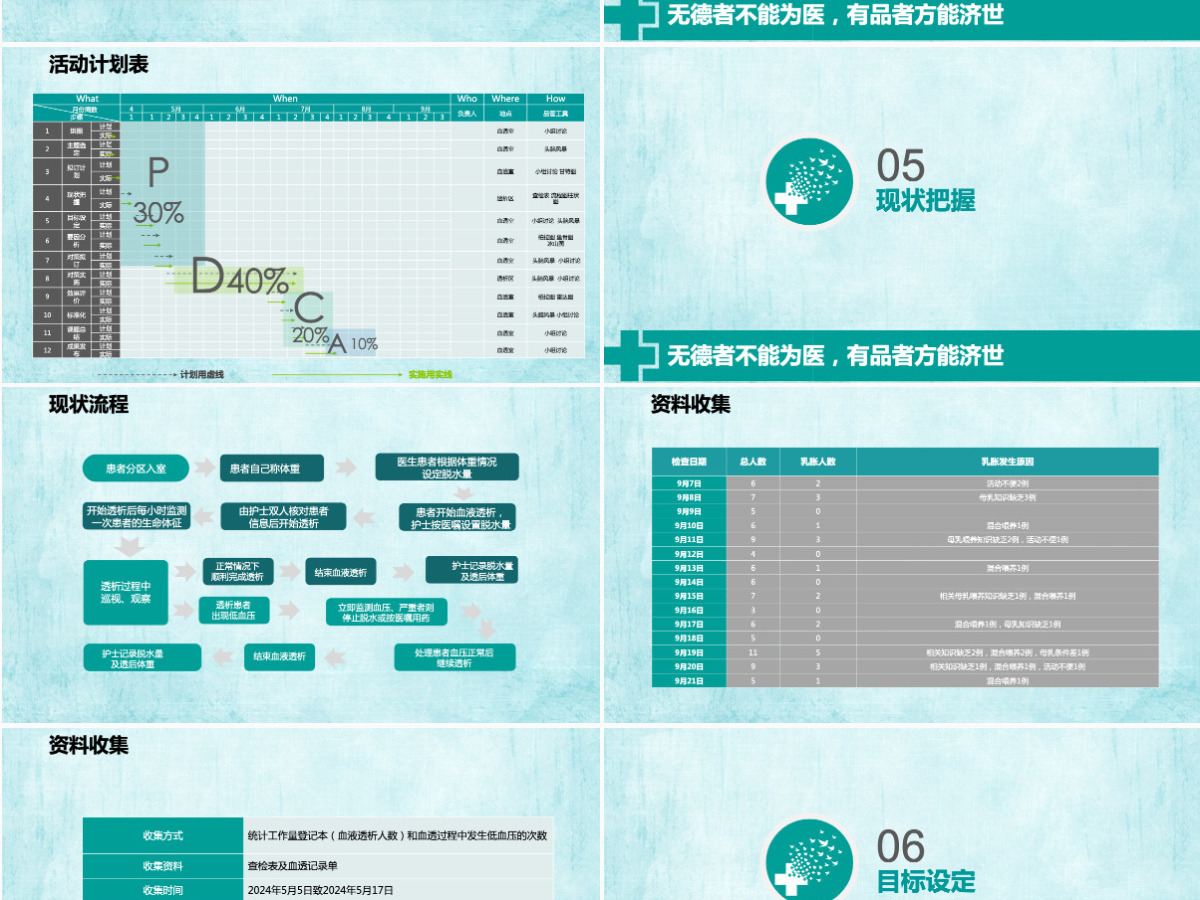Click the large number 05
Image resolution: width=1200 pixels, height=900 pixels.
click(x=901, y=165)
